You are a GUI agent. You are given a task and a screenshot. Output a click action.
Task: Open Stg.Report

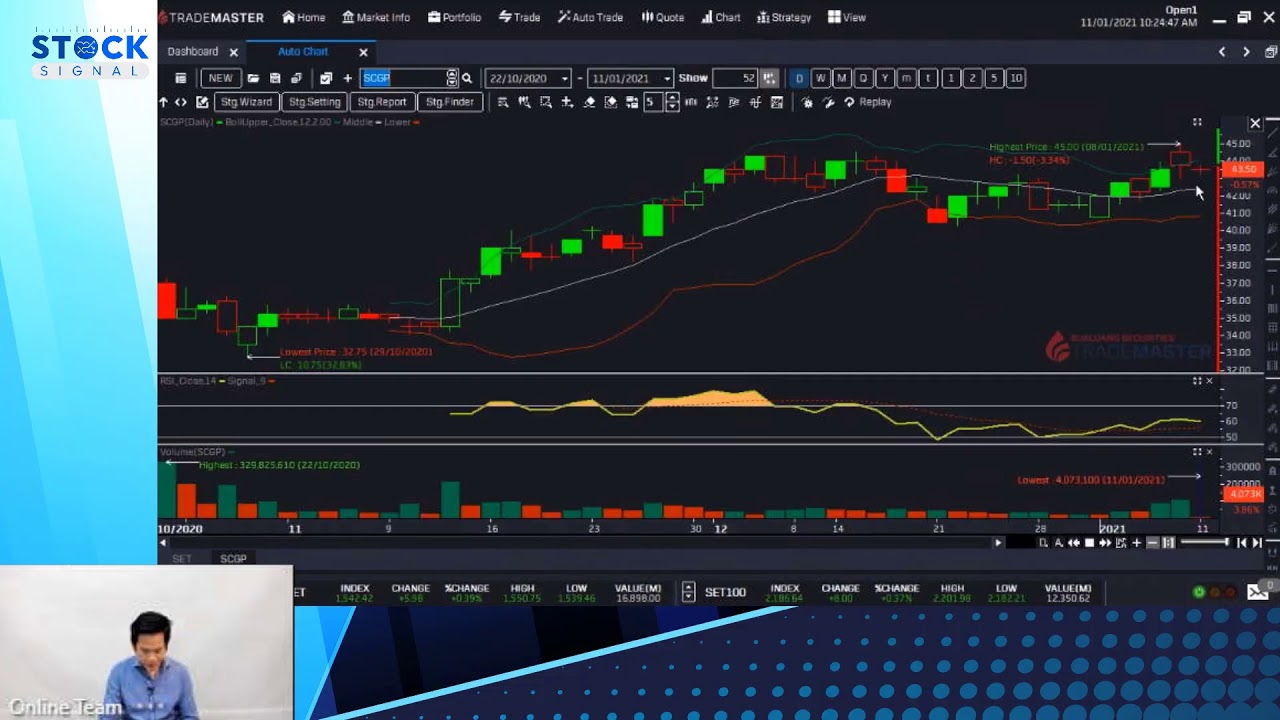click(382, 102)
